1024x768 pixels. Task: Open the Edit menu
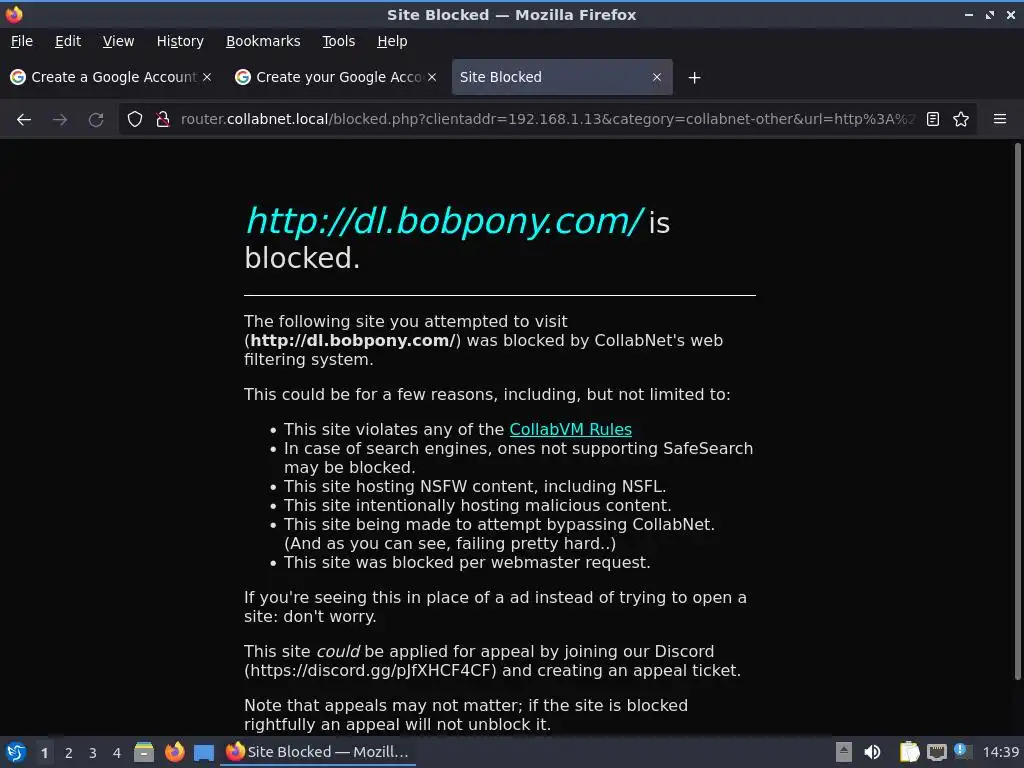(68, 41)
